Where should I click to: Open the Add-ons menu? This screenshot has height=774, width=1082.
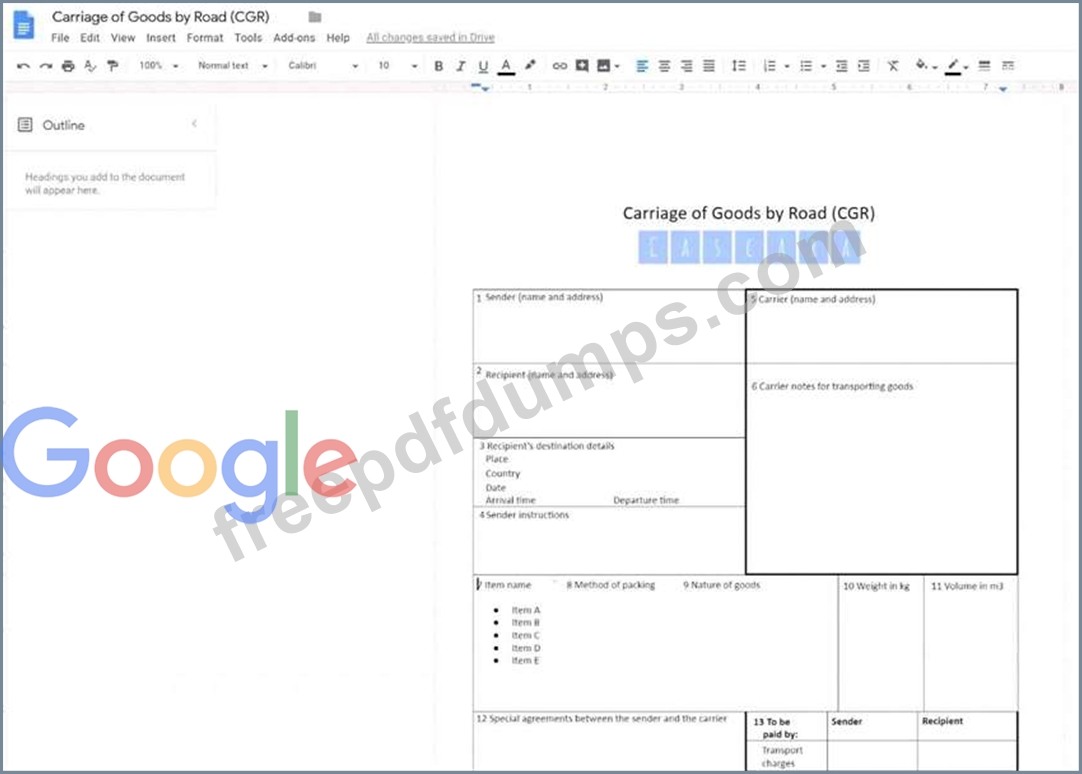coord(294,37)
